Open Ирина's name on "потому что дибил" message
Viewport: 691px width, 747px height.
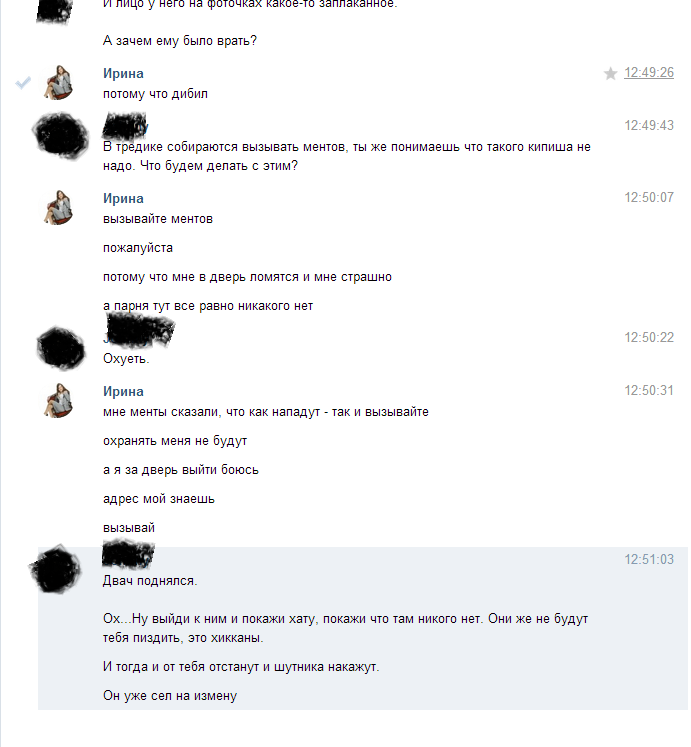(123, 73)
